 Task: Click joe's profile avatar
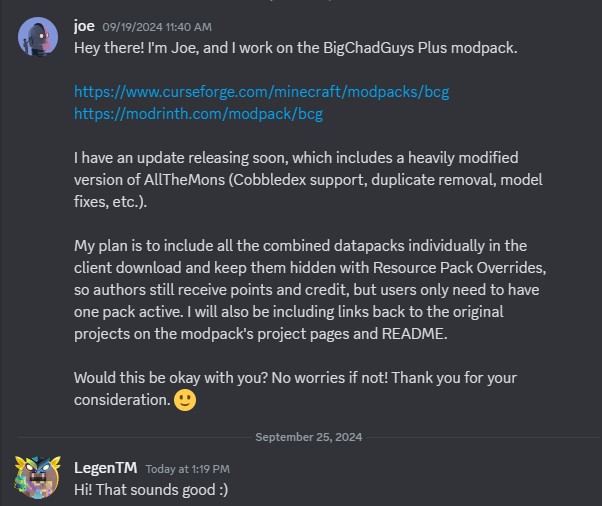38,37
